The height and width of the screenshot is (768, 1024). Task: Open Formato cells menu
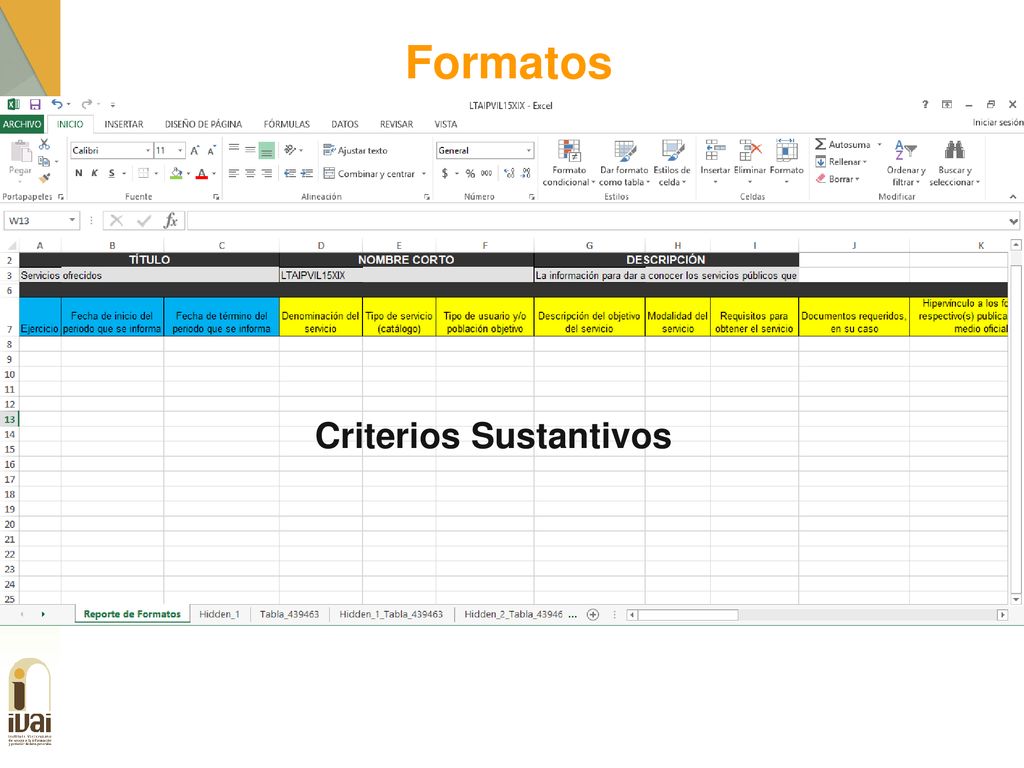[x=786, y=160]
